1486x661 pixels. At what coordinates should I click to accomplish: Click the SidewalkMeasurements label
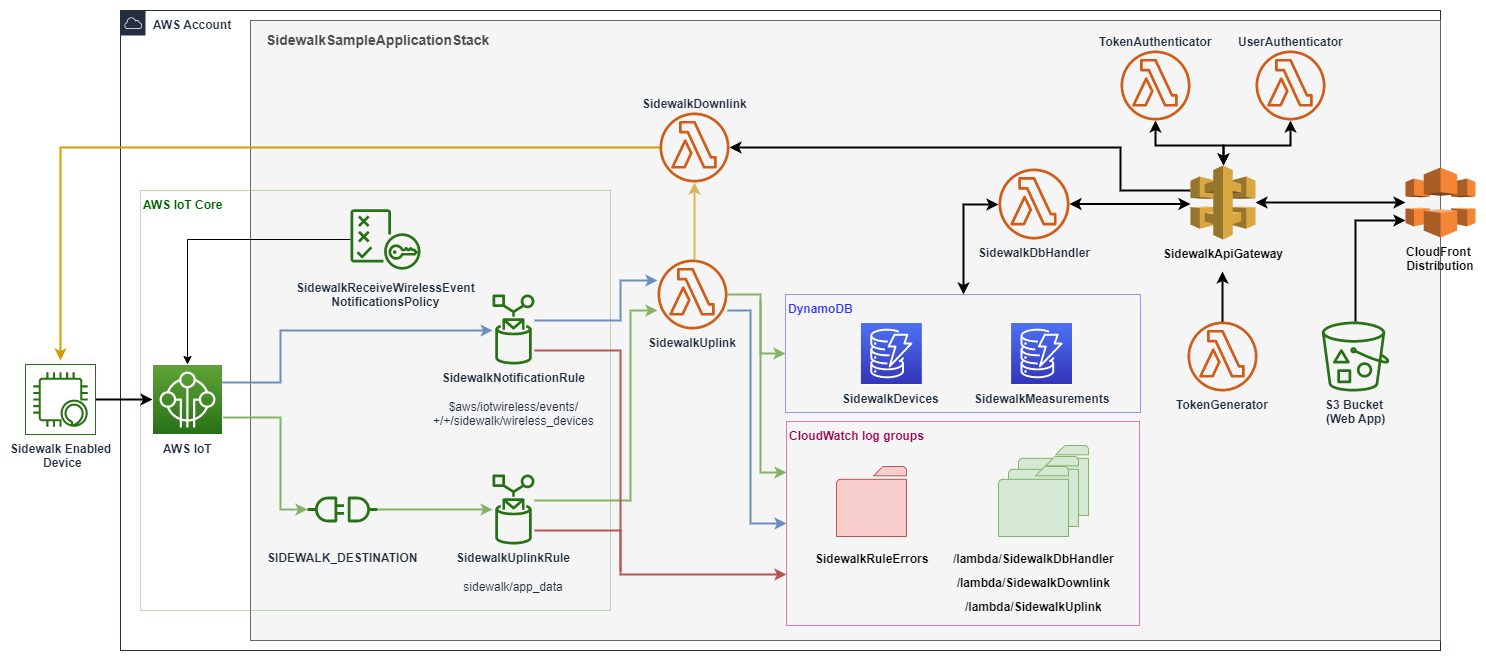click(x=1042, y=398)
